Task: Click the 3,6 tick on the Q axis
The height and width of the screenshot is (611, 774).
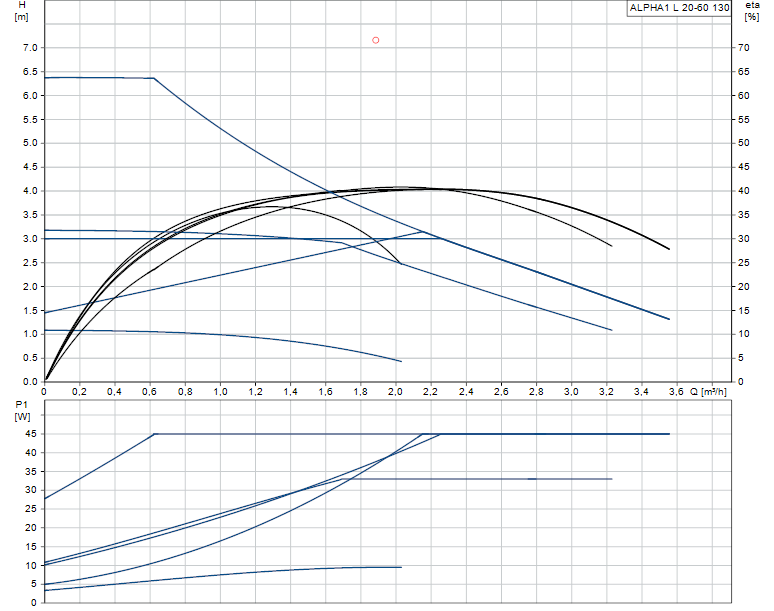Action: point(676,392)
